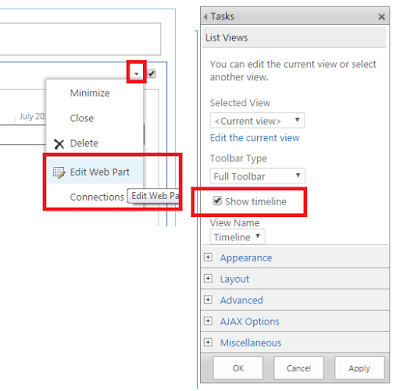The image size is (400, 391).
Task: Click the Apply button
Action: point(359,368)
